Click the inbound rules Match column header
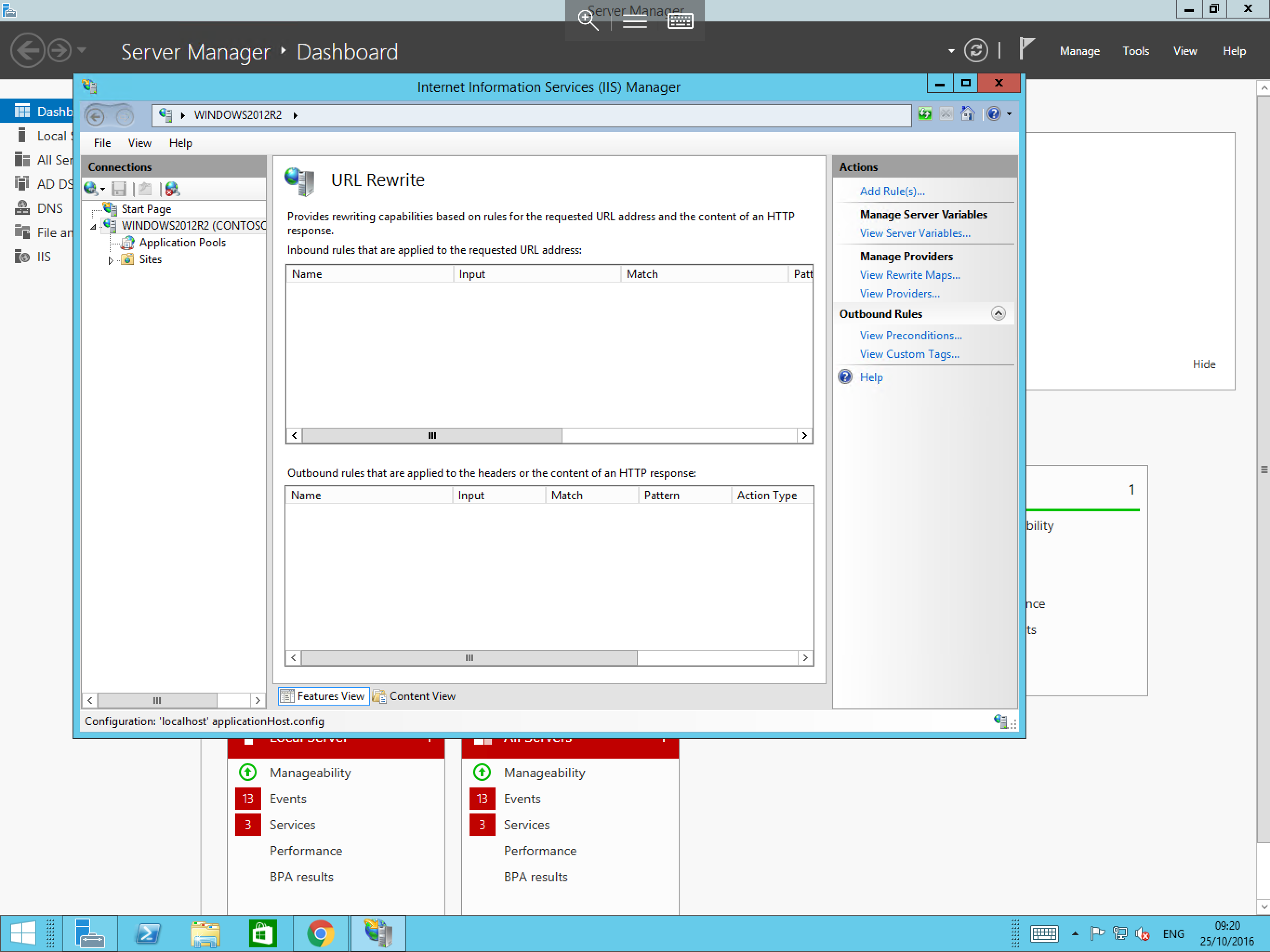 pyautogui.click(x=704, y=274)
